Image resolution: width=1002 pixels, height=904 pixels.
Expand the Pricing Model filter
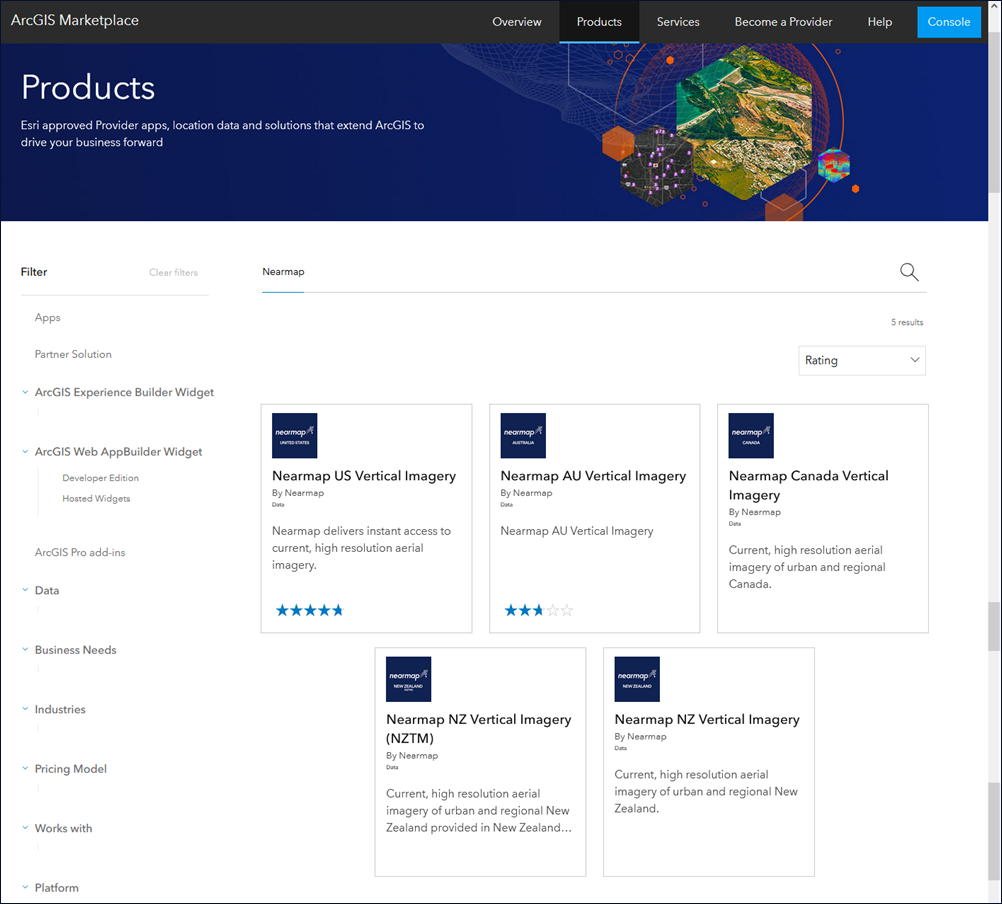tap(25, 769)
